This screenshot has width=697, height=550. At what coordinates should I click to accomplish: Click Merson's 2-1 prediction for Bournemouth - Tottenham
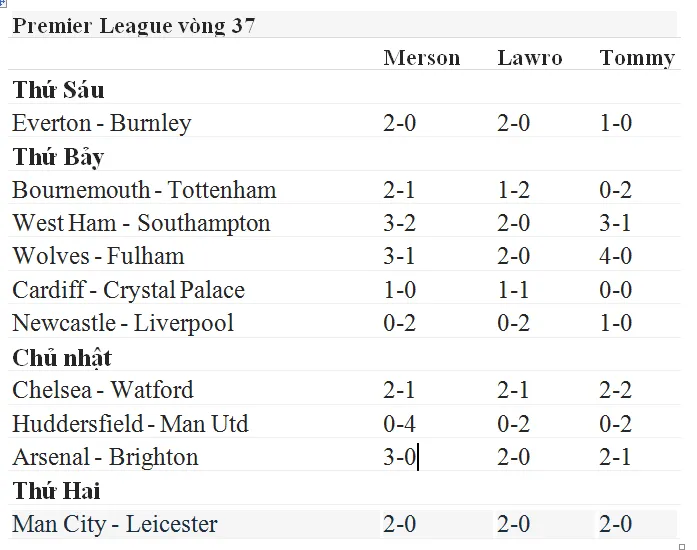coord(399,190)
